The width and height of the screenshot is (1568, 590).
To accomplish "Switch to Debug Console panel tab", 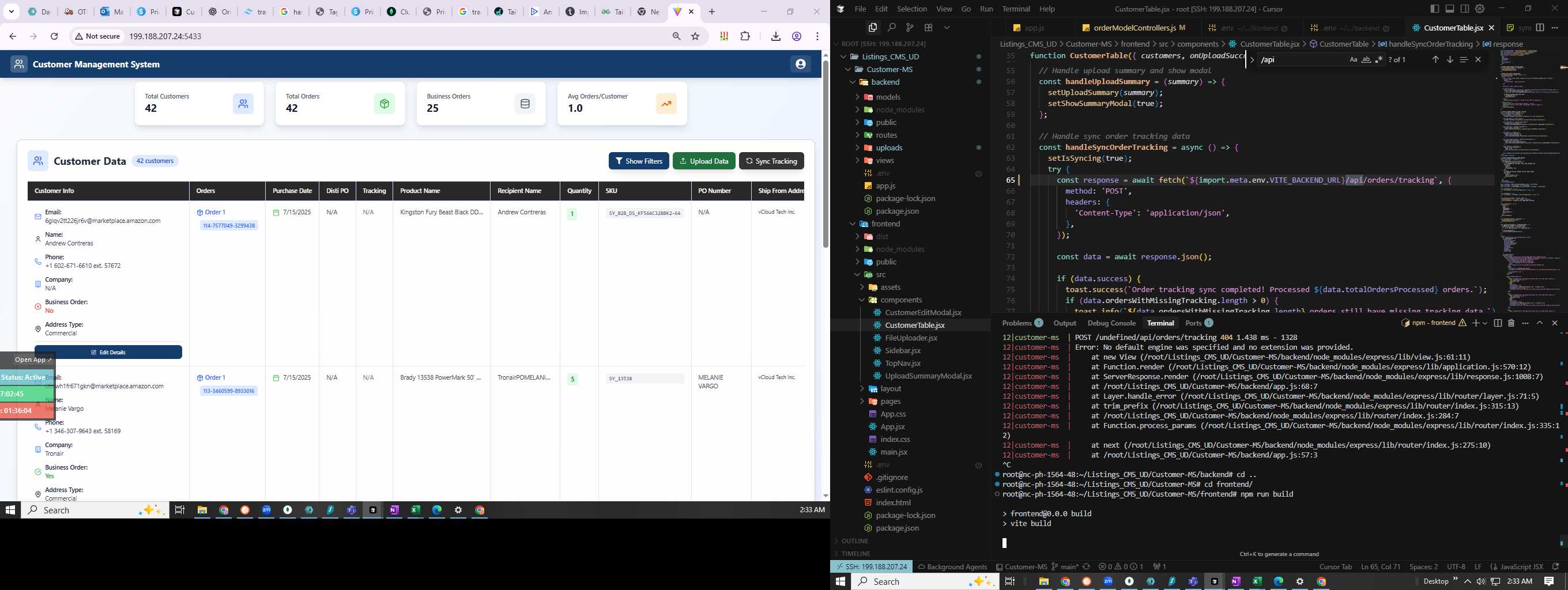I will coord(1111,323).
